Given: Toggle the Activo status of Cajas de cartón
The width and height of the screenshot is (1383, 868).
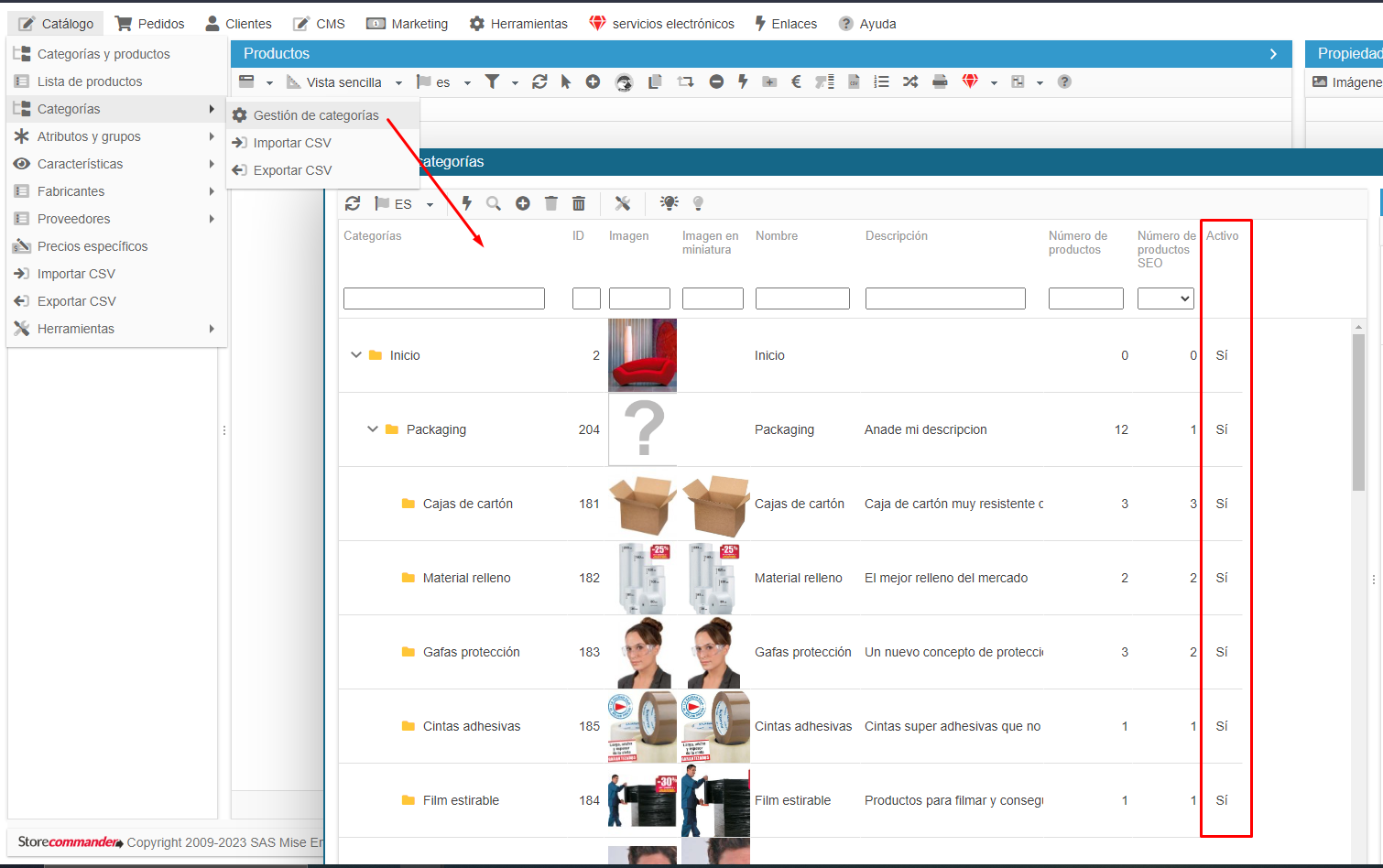Looking at the screenshot, I should [x=1222, y=504].
